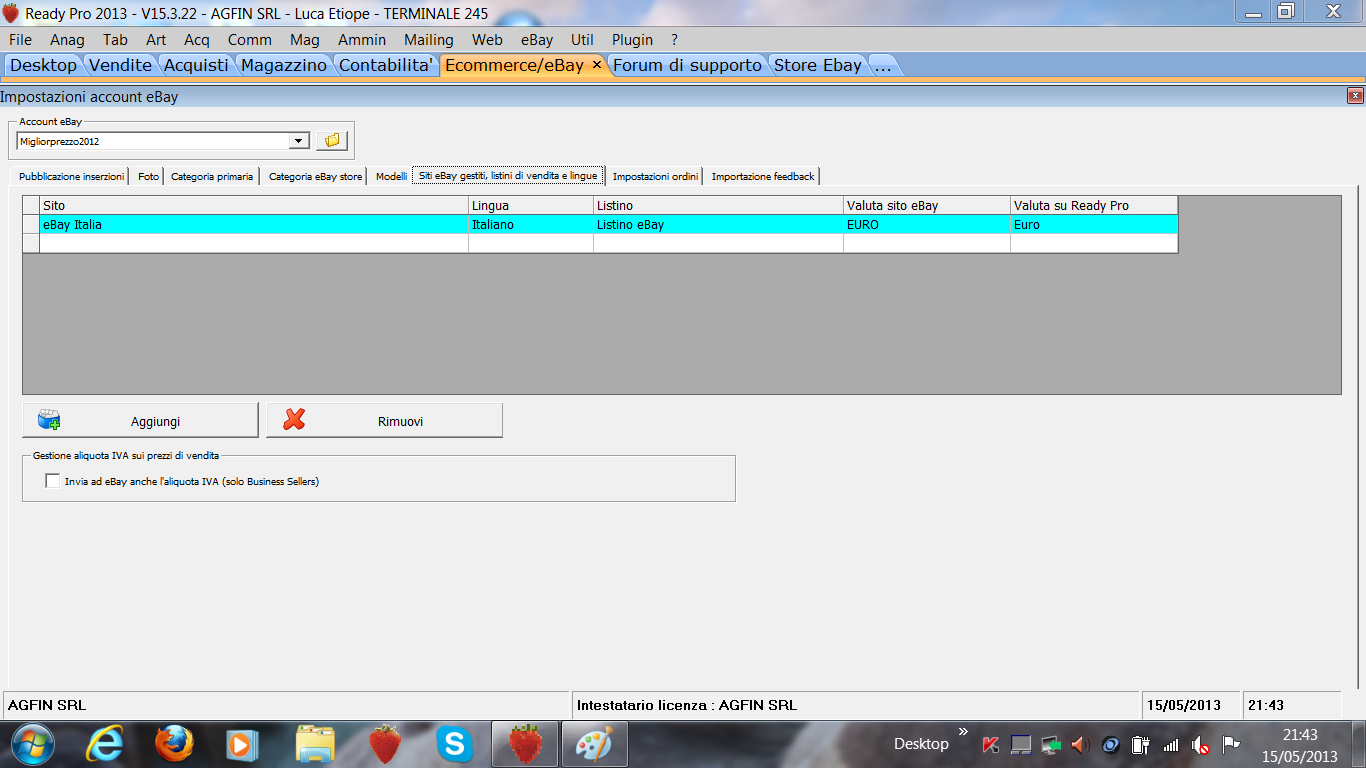Open the File menu
This screenshot has width=1366, height=768.
(x=20, y=40)
